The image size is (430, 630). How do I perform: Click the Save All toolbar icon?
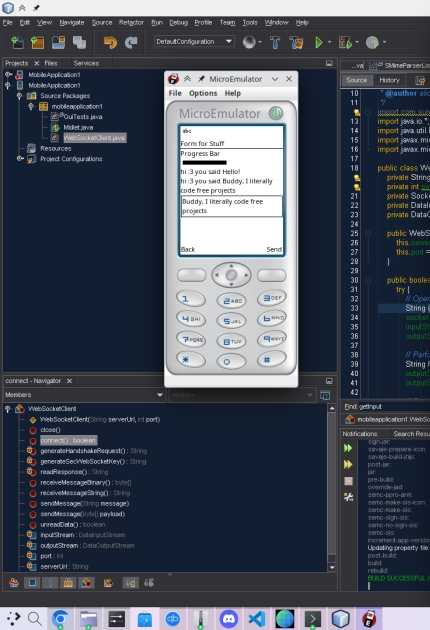tap(79, 42)
